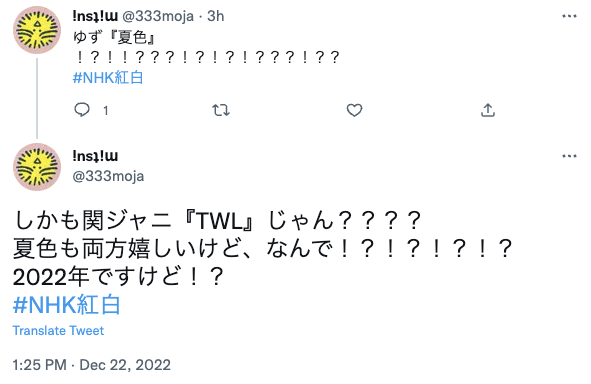The image size is (591, 384).
Task: Click the 3h timestamp on first tweet
Action: [x=216, y=16]
